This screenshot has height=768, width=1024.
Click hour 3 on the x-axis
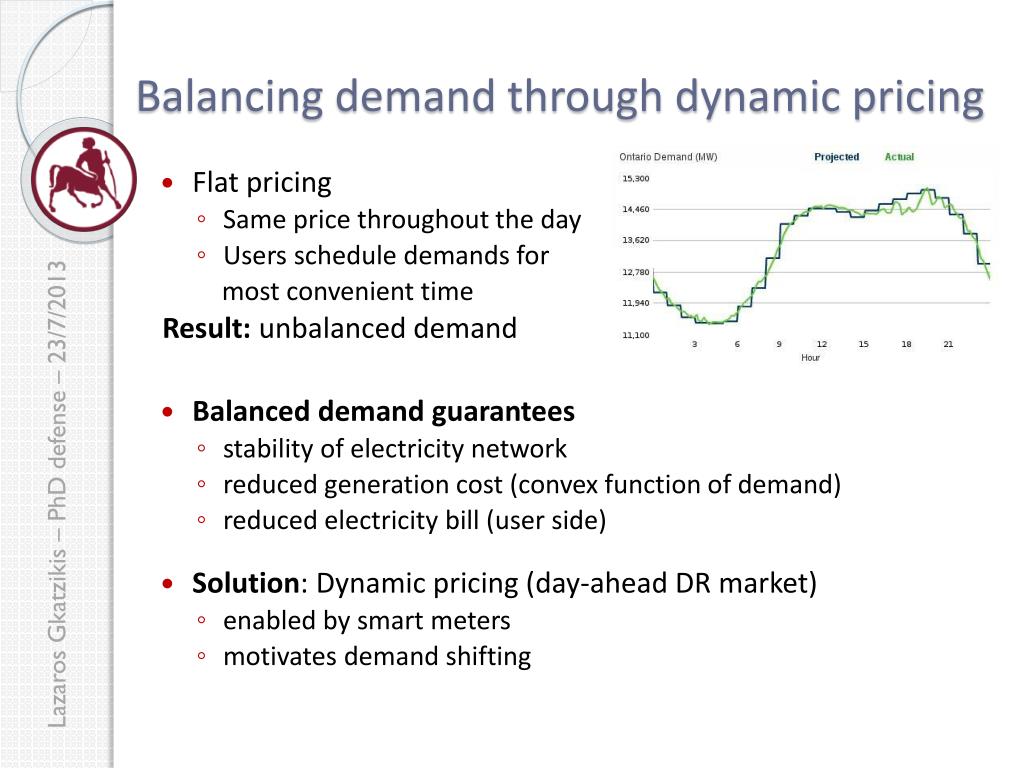point(695,344)
